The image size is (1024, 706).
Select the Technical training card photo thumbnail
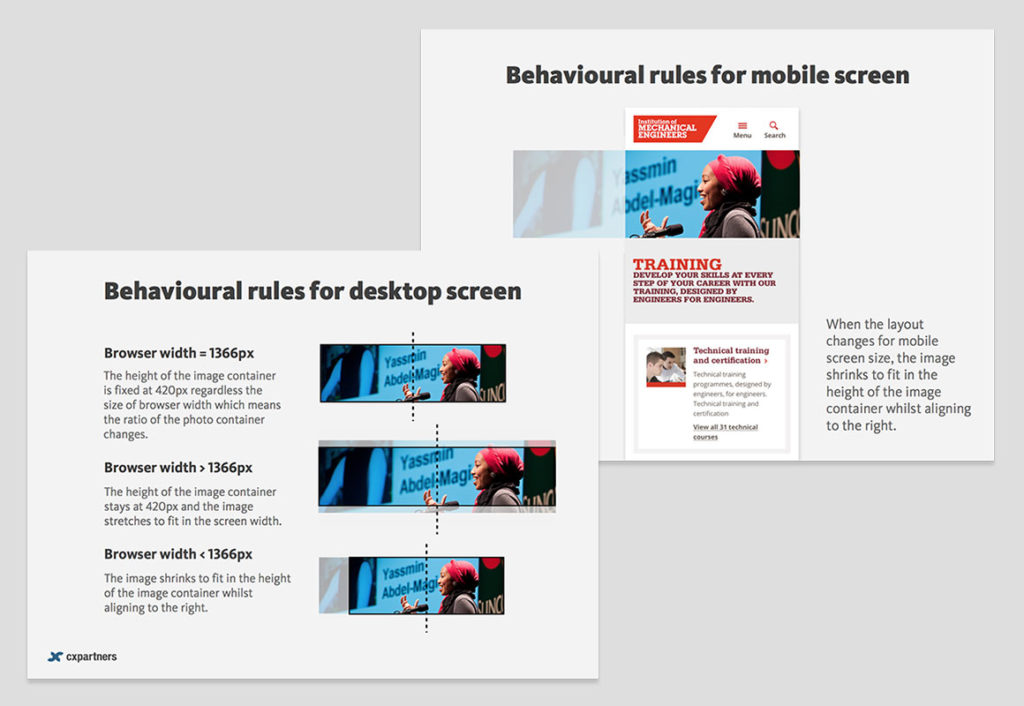665,365
